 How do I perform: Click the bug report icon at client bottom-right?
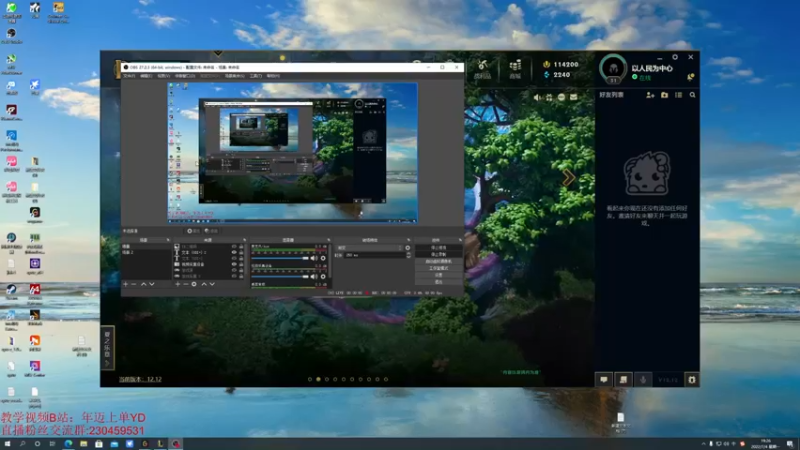(691, 380)
